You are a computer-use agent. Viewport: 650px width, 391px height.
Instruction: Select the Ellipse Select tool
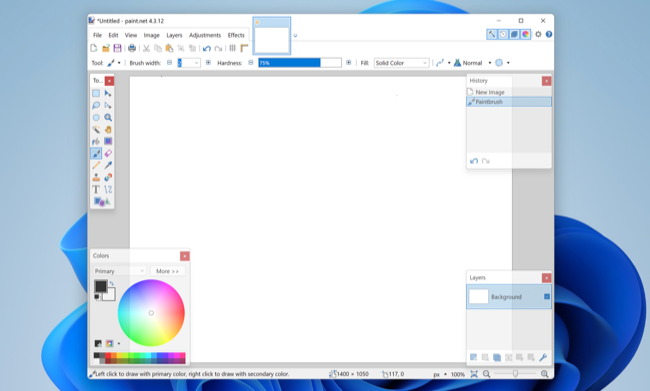[x=96, y=117]
